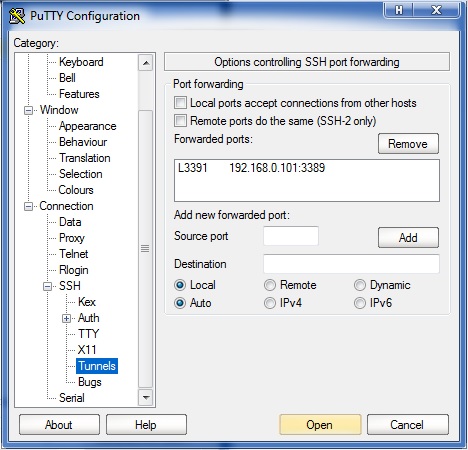Click the Add button
This screenshot has width=468, height=450.
pyautogui.click(x=408, y=238)
